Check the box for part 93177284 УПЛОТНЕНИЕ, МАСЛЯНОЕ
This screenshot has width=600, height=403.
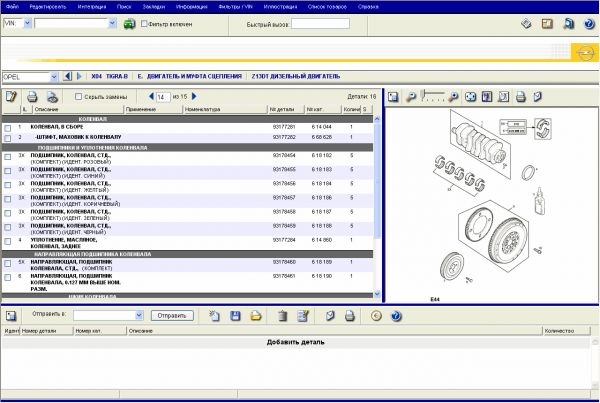pos(8,241)
